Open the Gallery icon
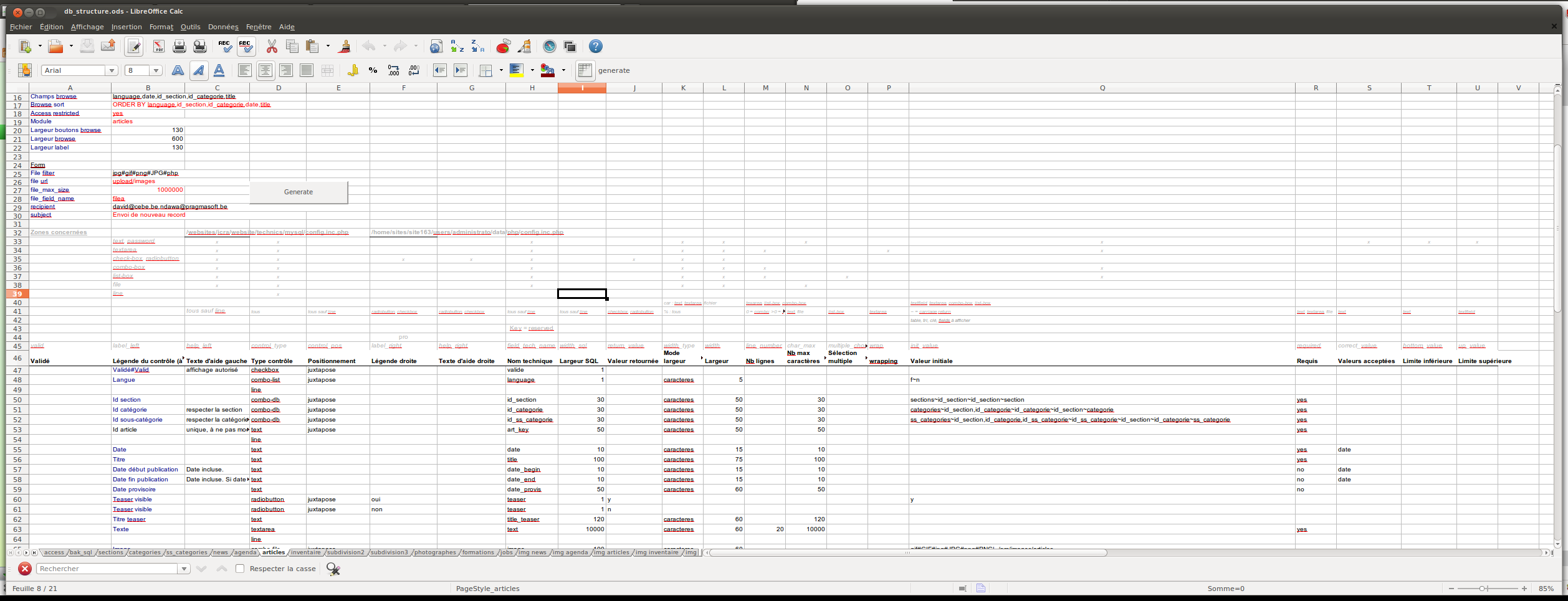 click(570, 46)
